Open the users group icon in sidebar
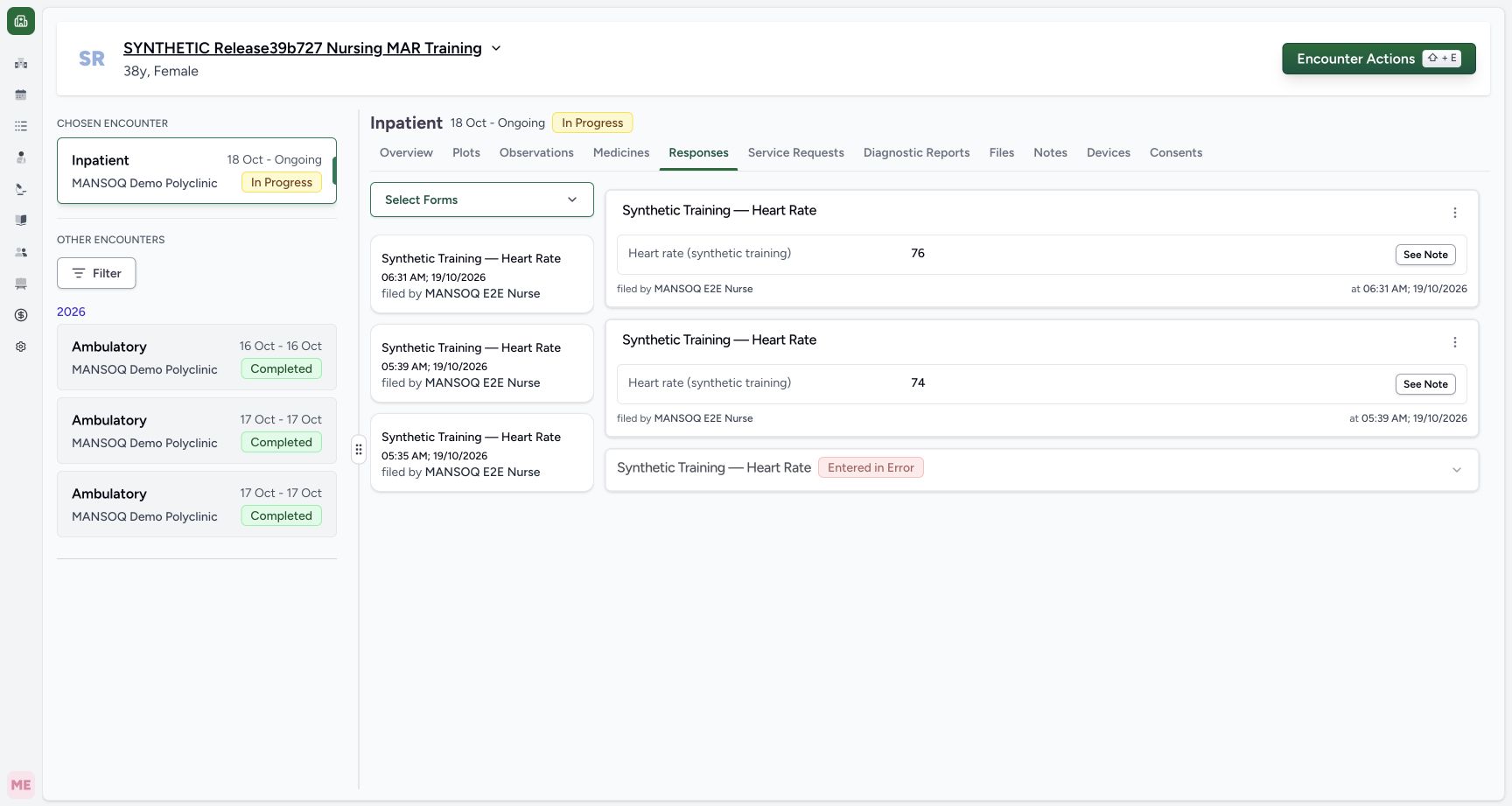The height and width of the screenshot is (806, 1512). coord(21,252)
